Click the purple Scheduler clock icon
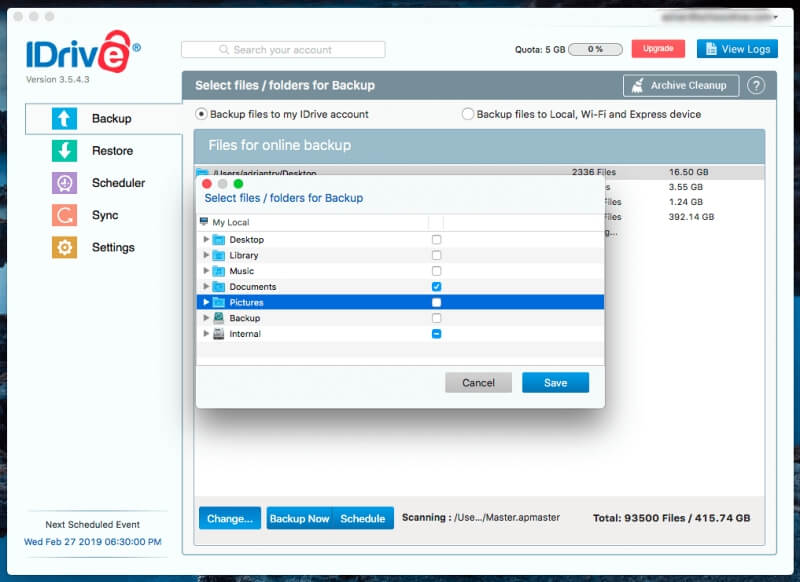800x582 pixels. [x=64, y=183]
